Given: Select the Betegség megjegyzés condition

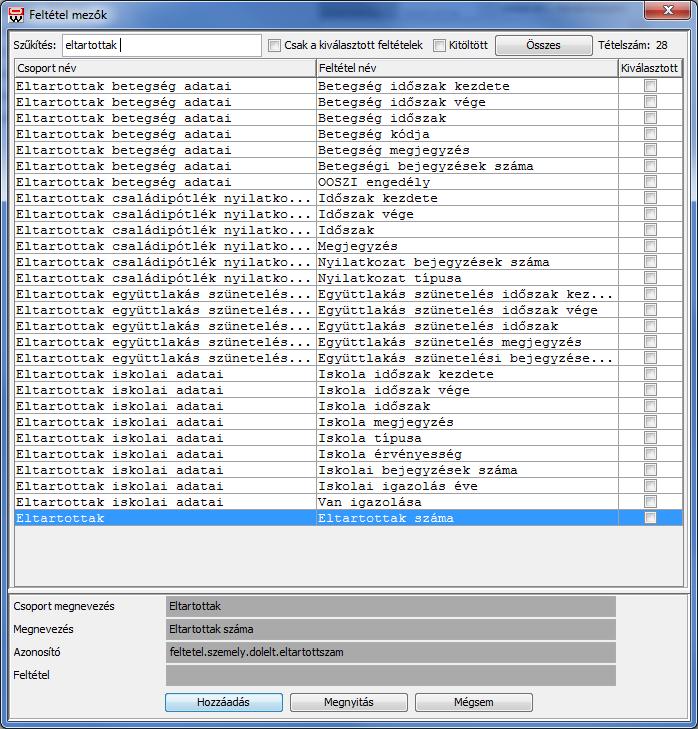Looking at the screenshot, I should point(349,150).
